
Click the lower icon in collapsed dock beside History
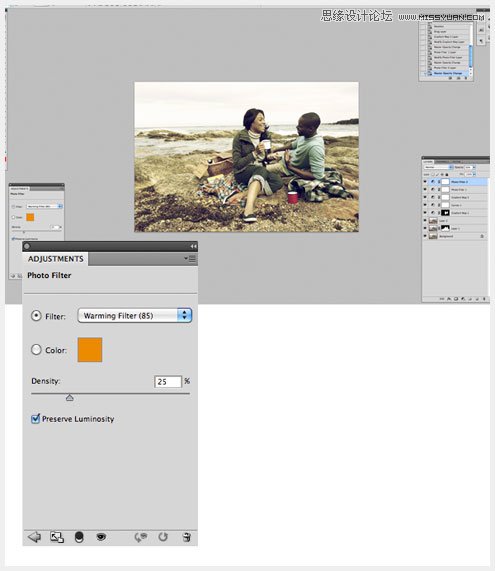481,41
